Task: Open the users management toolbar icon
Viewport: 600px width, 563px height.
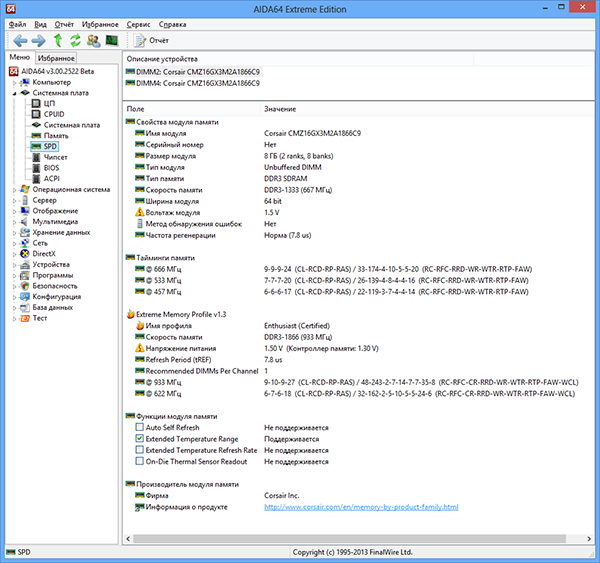Action: coord(93,40)
